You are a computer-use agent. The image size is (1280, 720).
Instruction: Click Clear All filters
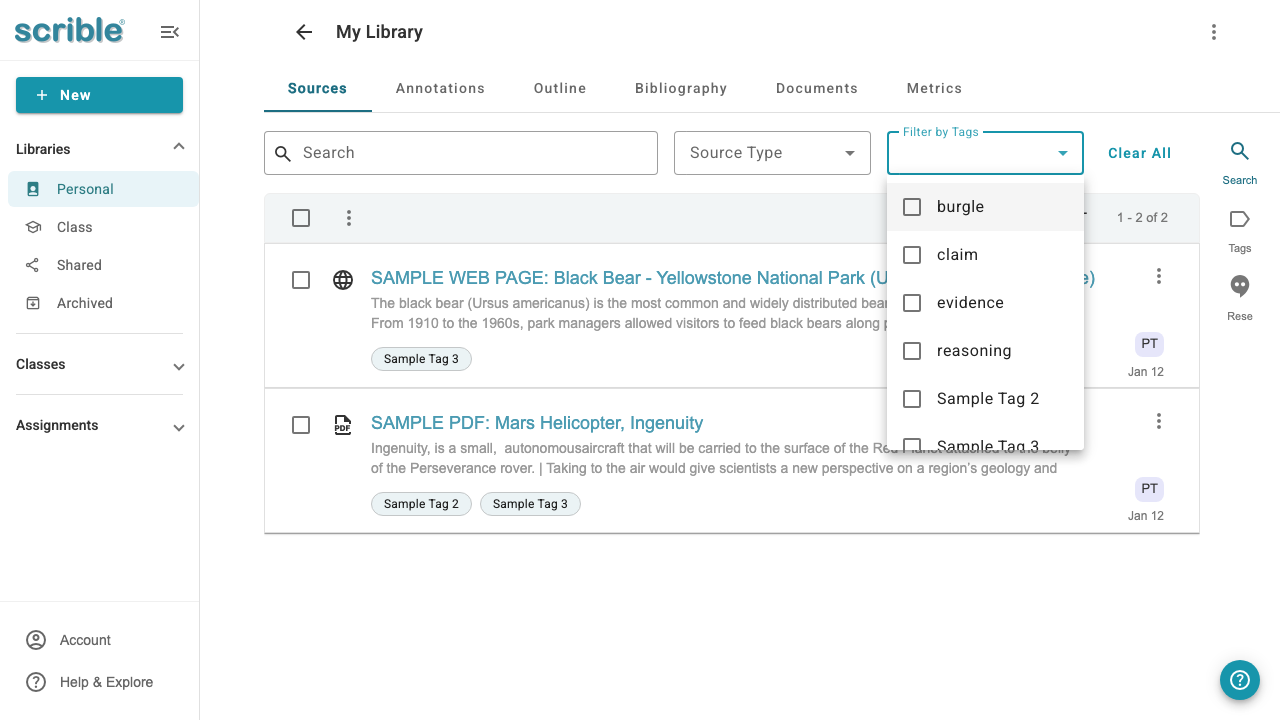(x=1139, y=153)
